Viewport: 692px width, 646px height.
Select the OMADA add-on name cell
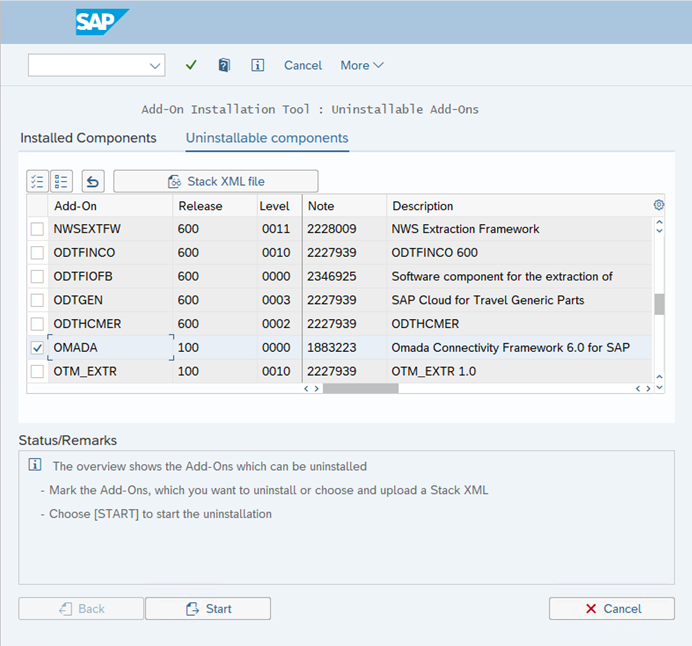tap(111, 348)
